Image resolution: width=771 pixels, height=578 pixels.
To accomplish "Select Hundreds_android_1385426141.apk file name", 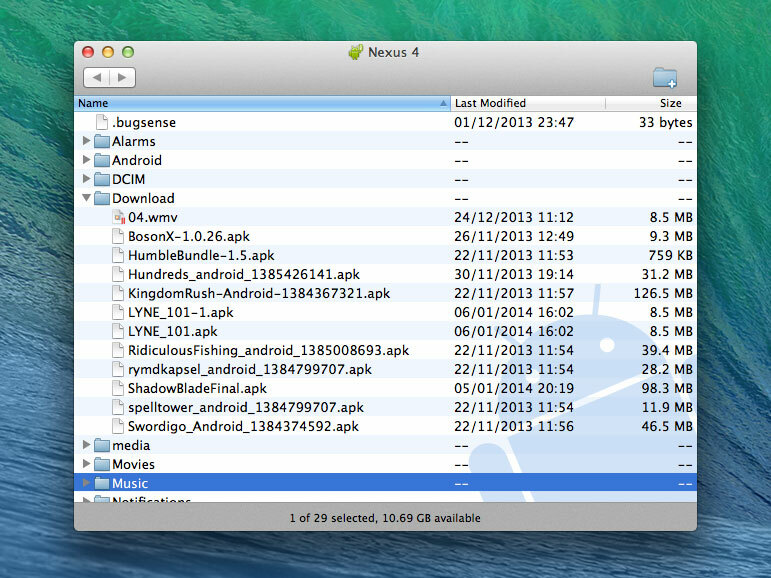I will tap(244, 274).
